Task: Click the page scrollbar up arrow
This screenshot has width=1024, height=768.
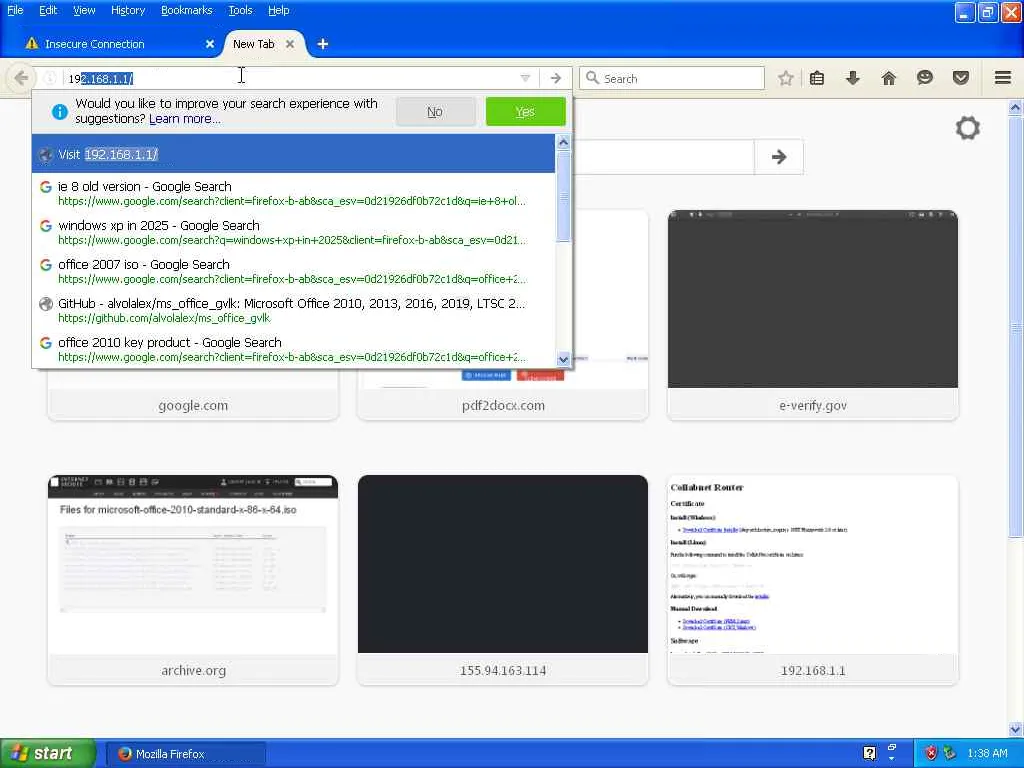Action: pos(1016,107)
